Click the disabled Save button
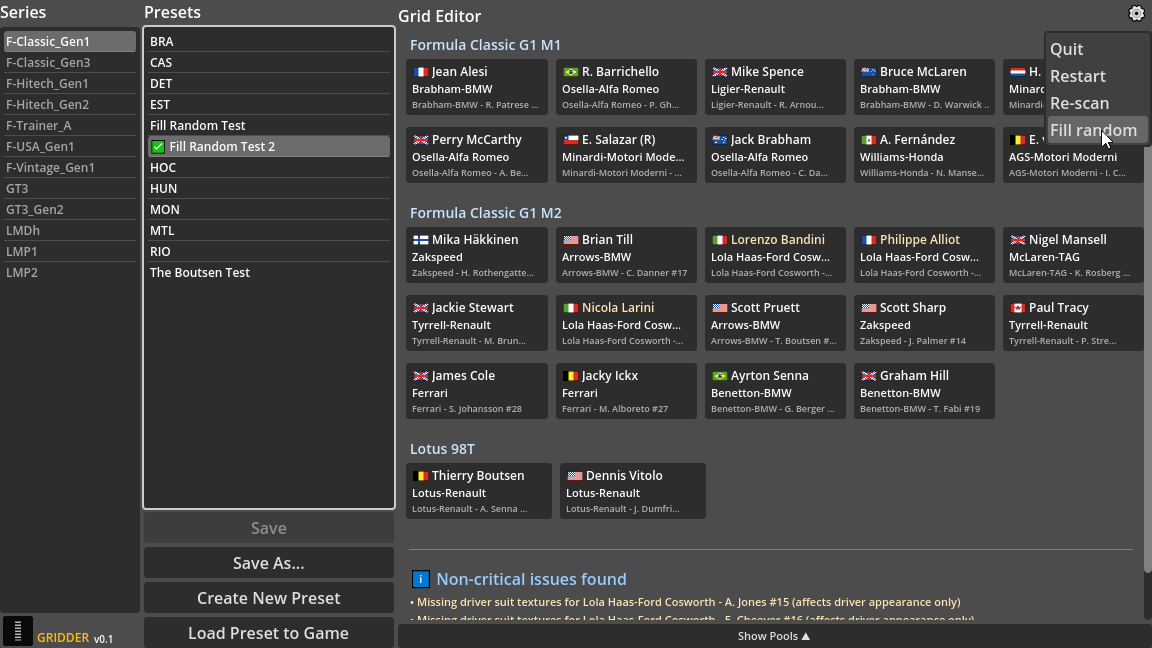The image size is (1152, 648). pyautogui.click(x=269, y=528)
